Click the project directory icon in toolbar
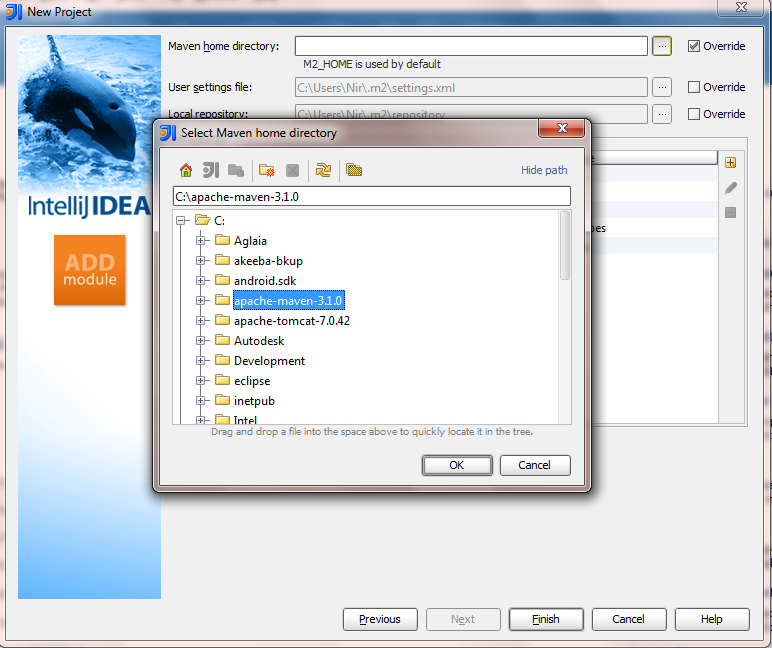 pos(211,170)
